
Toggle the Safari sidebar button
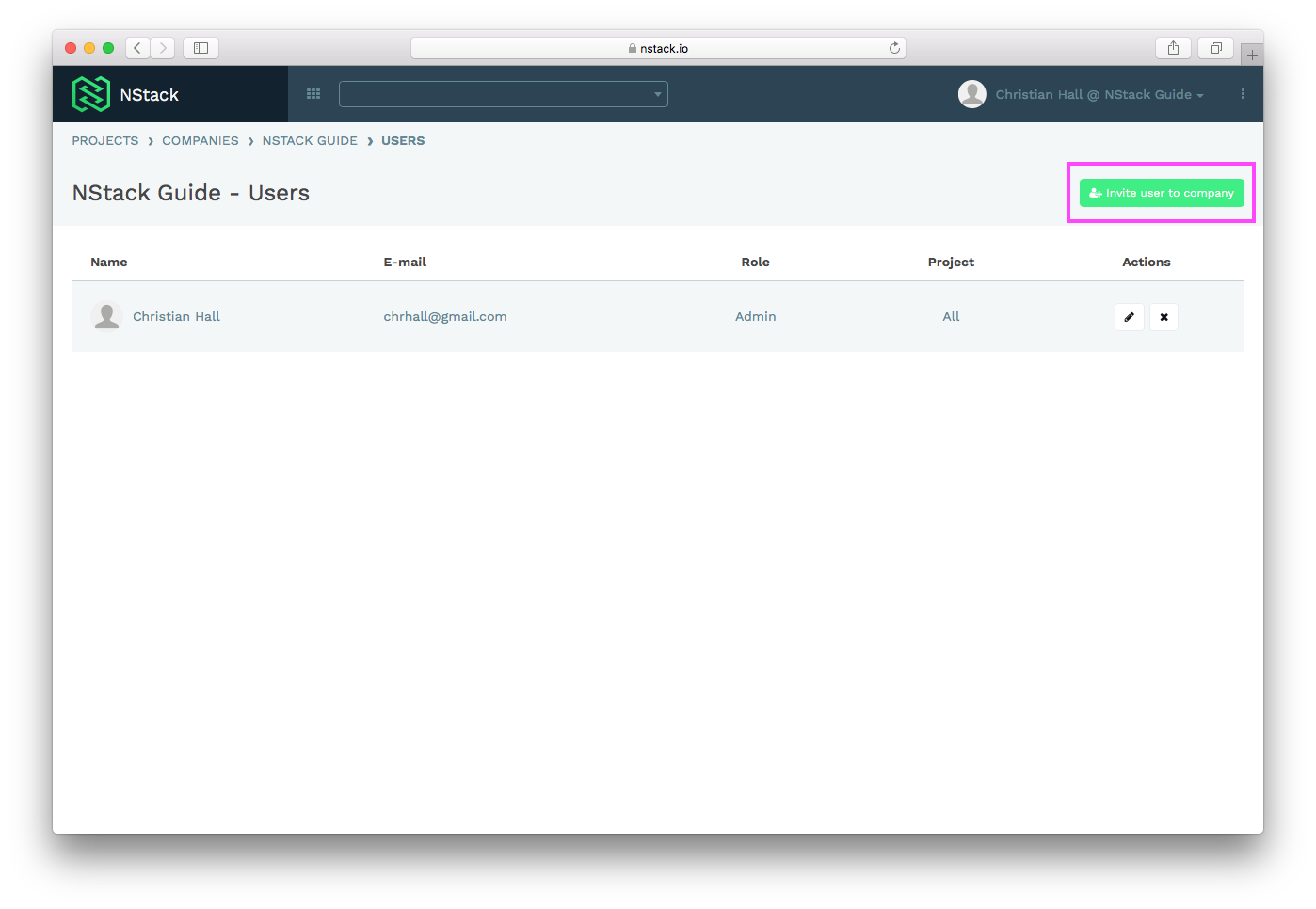click(201, 48)
